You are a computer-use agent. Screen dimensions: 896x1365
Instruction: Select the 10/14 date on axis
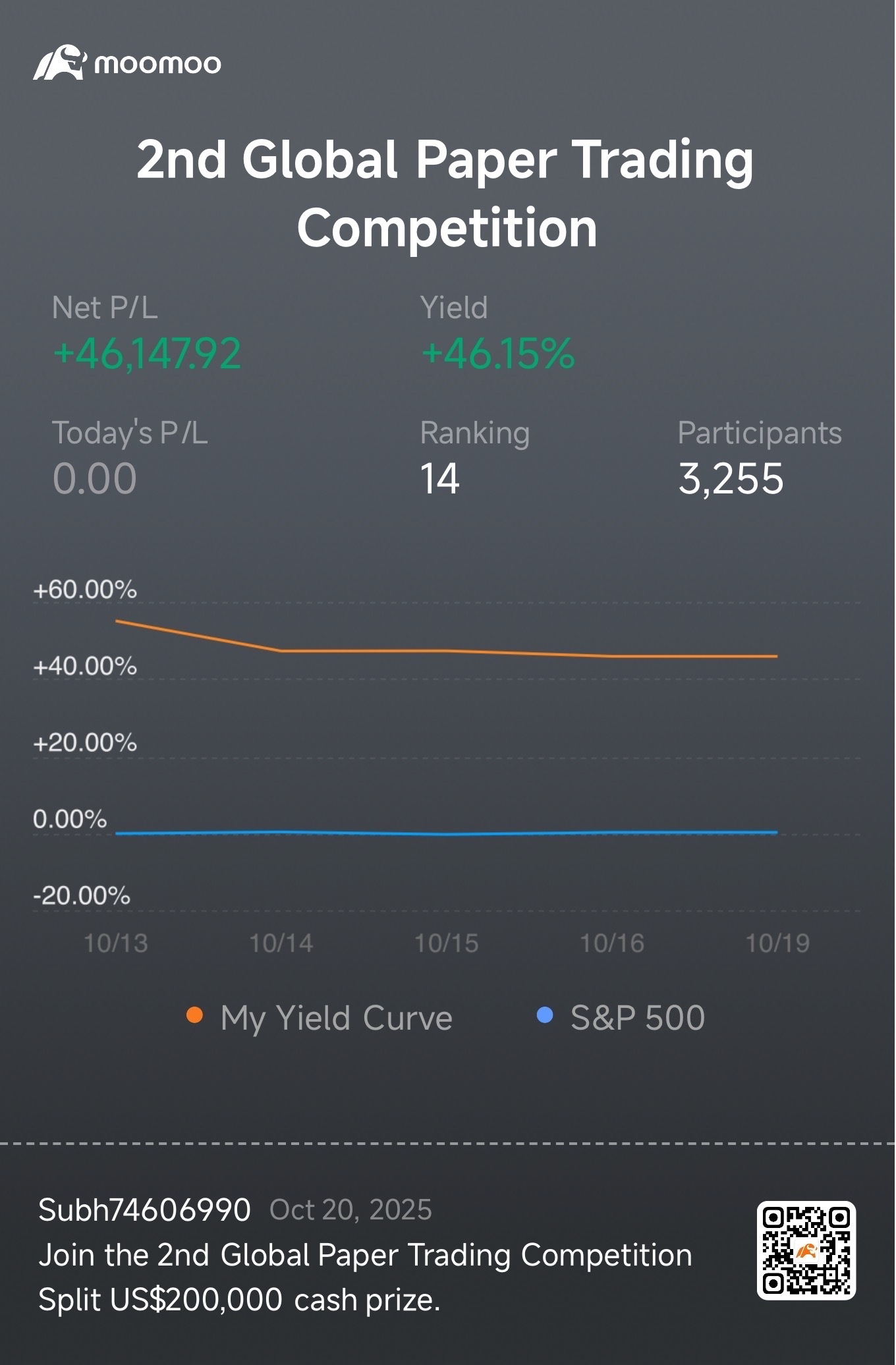[x=281, y=943]
